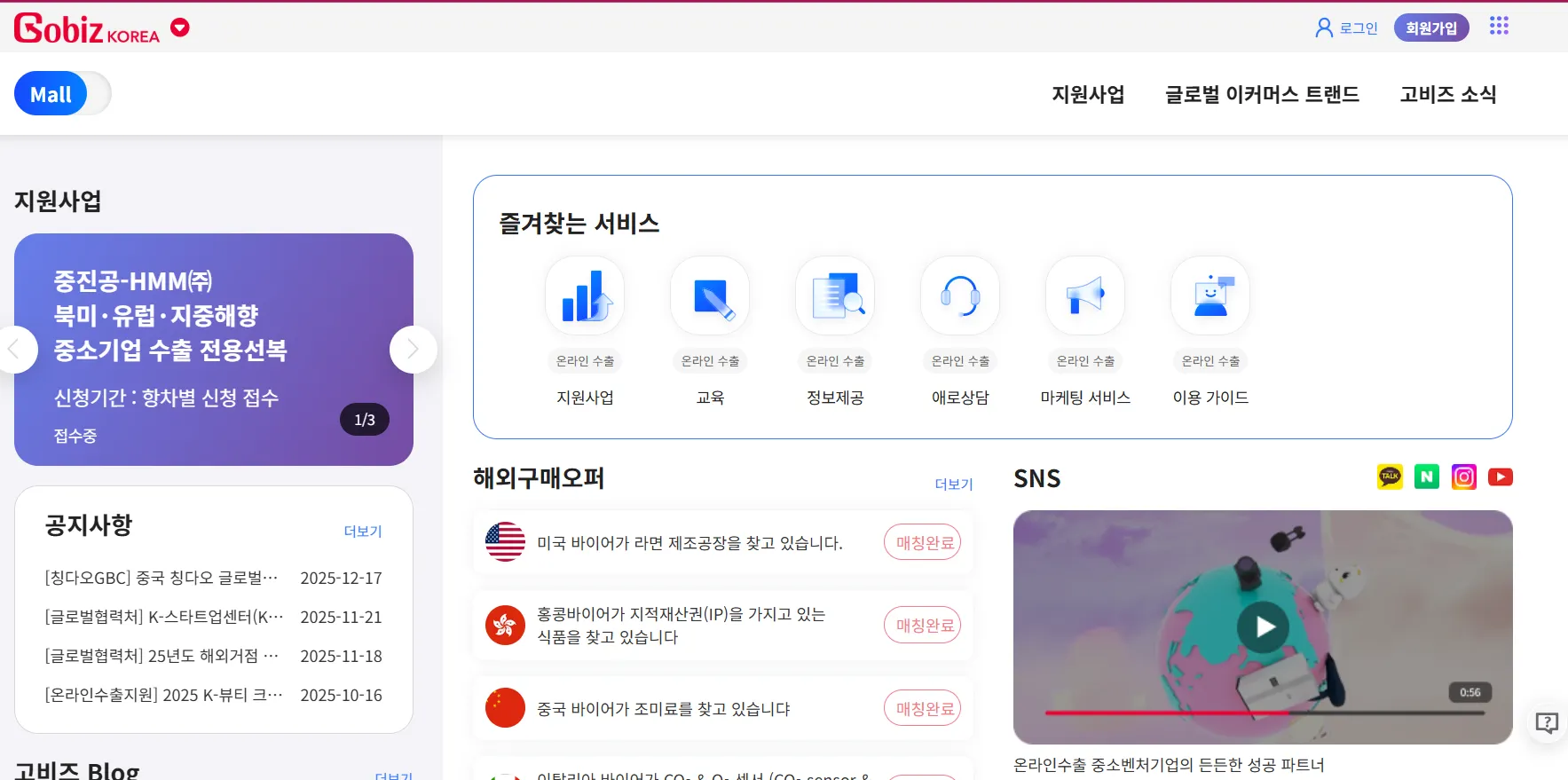Open the nine-dot apps grid menu
Image resolution: width=1568 pixels, height=780 pixels.
pyautogui.click(x=1499, y=26)
